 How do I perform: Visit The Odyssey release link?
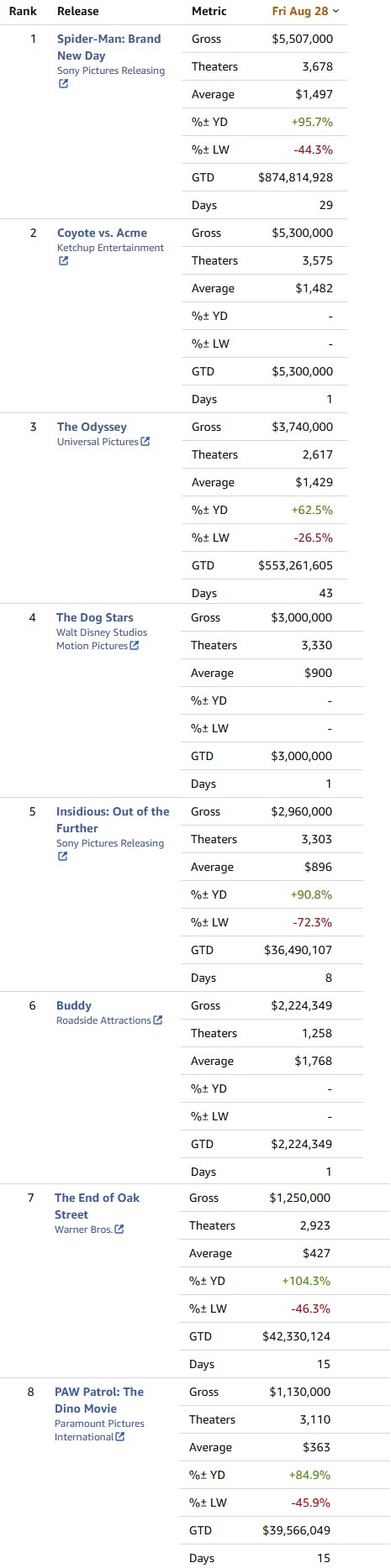click(92, 427)
